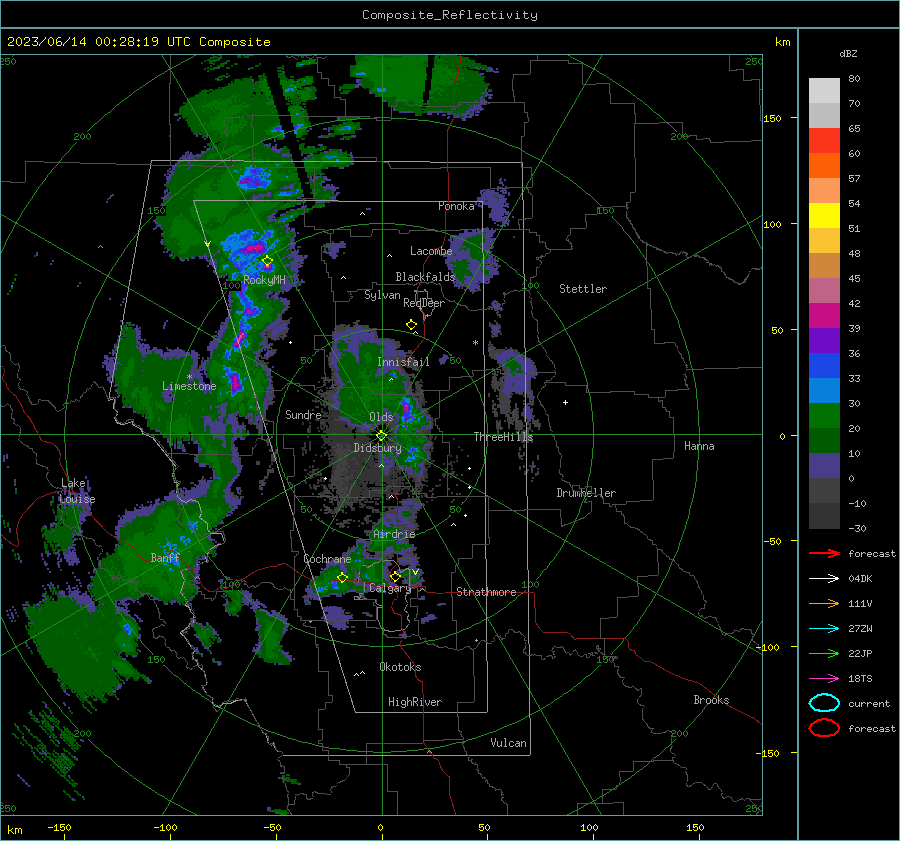This screenshot has width=900, height=841.
Task: Click the HighRiver city label
Action: (415, 703)
